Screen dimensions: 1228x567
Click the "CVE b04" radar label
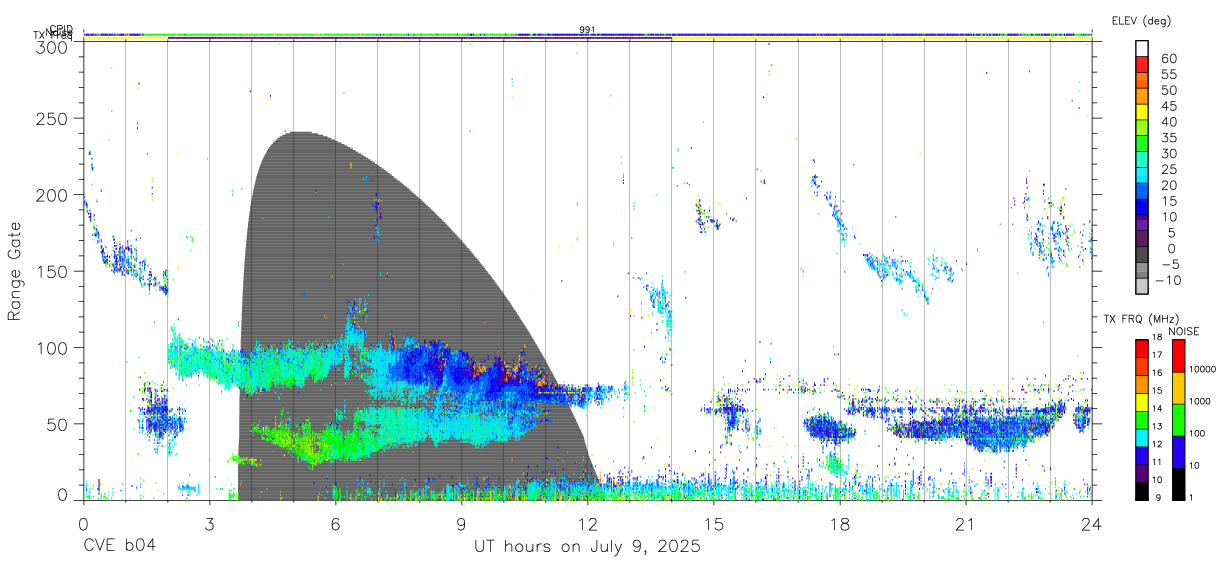119,547
